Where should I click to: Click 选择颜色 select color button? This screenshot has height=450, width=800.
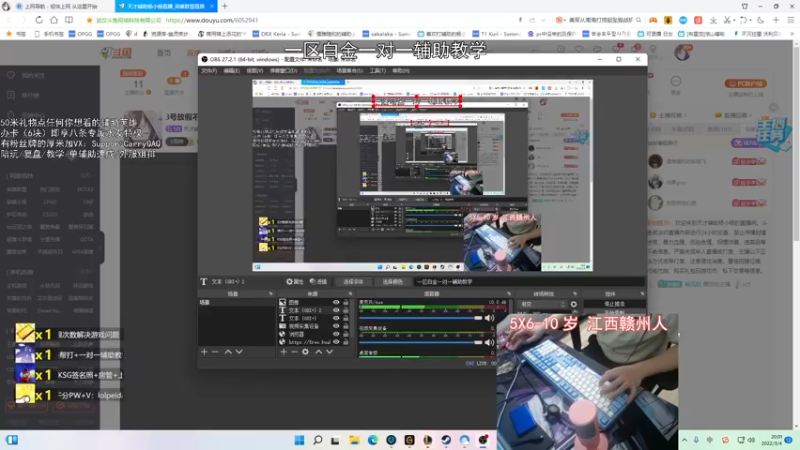tap(392, 282)
